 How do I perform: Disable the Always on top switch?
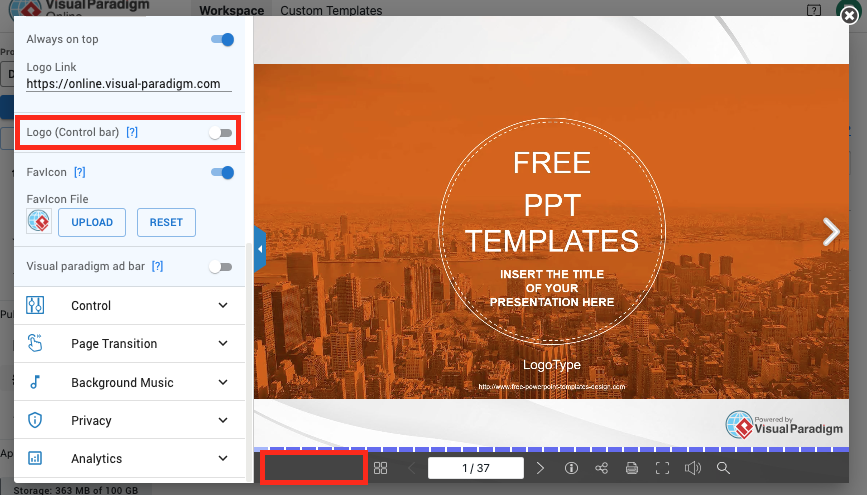tap(222, 40)
